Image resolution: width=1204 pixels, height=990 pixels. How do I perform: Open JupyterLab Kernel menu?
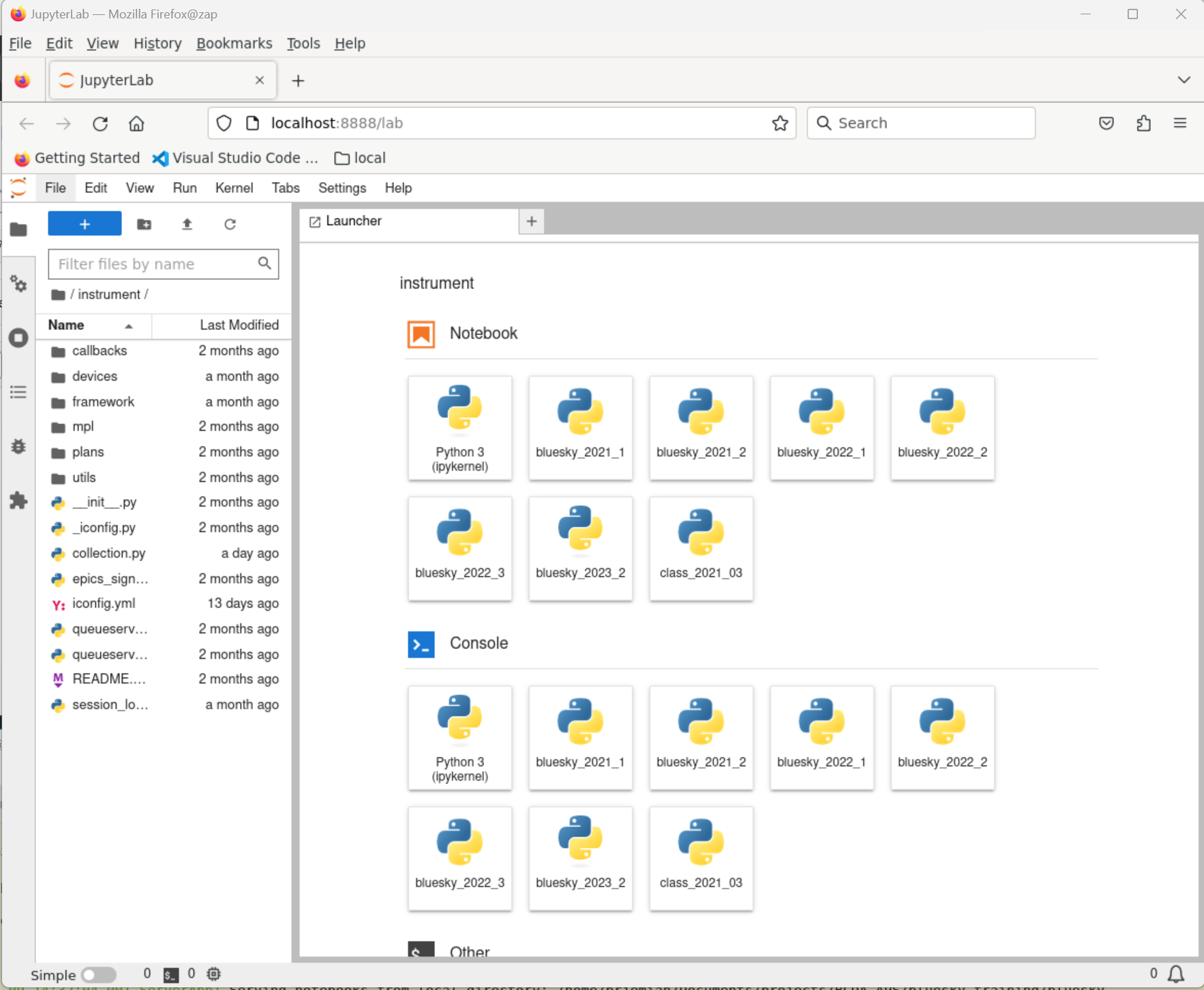[x=234, y=188]
